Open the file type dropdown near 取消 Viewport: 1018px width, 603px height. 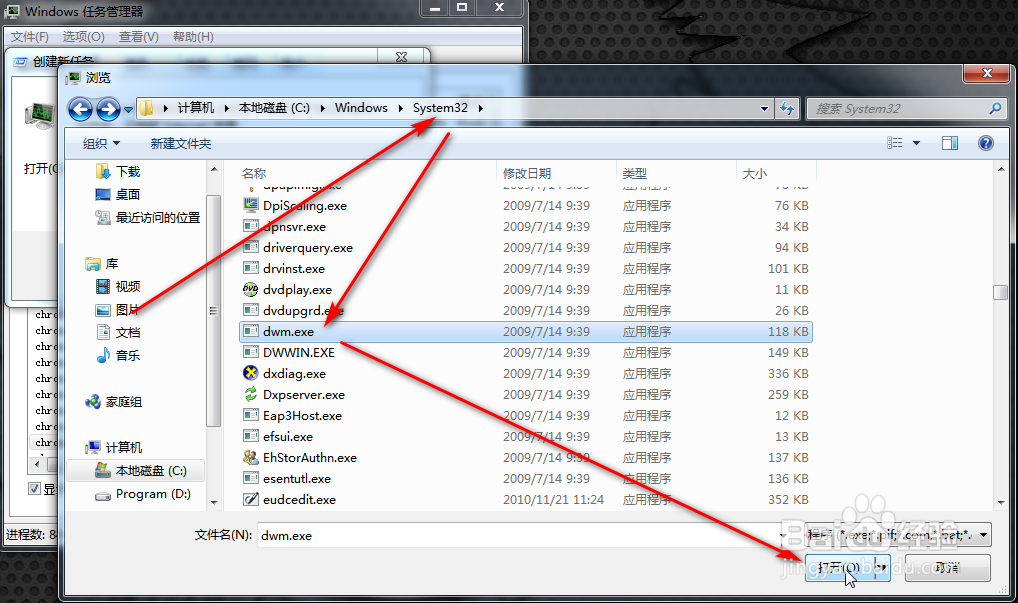pyautogui.click(x=983, y=535)
